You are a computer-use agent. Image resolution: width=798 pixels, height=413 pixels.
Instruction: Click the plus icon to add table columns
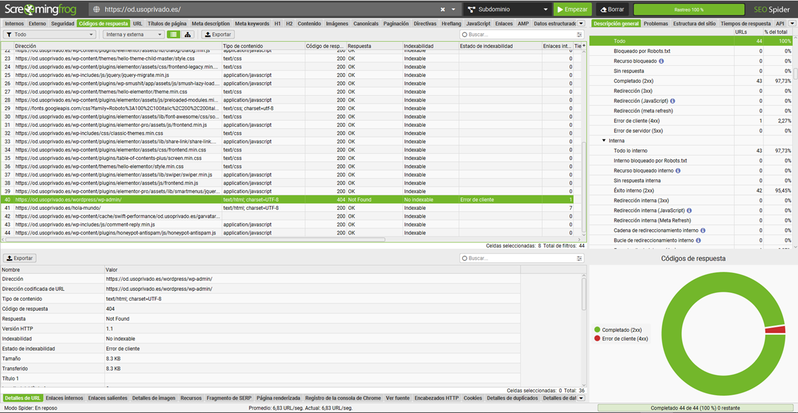click(583, 46)
